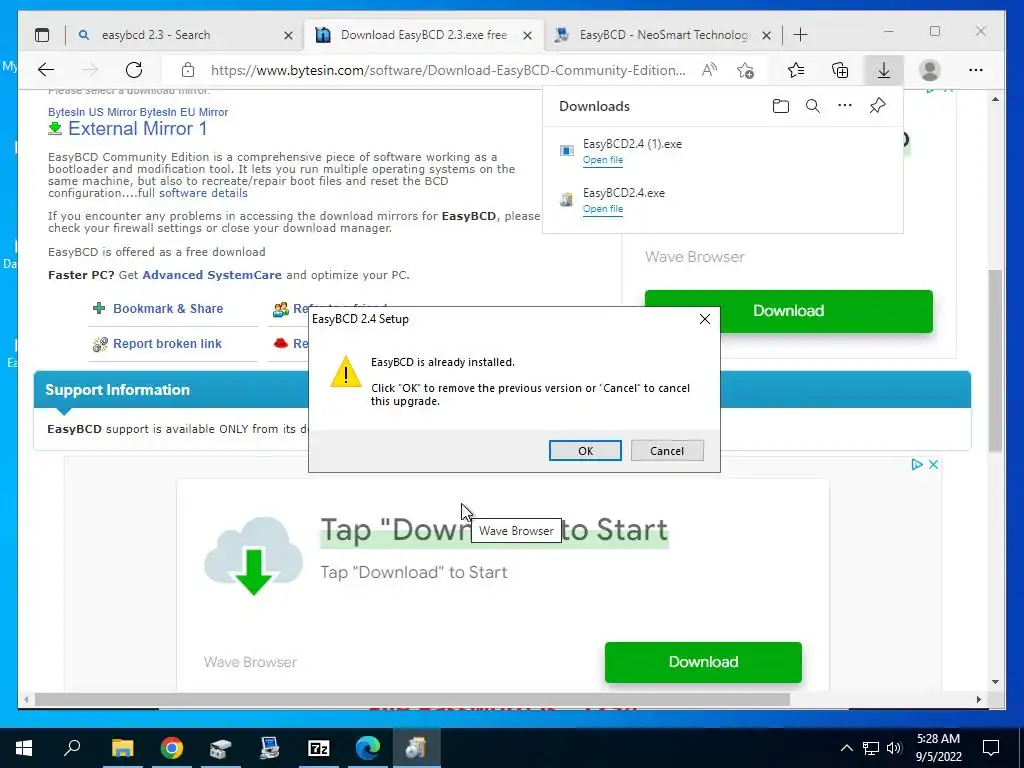This screenshot has width=1024, height=768.
Task: Open Windows taskbar search
Action: (x=72, y=748)
